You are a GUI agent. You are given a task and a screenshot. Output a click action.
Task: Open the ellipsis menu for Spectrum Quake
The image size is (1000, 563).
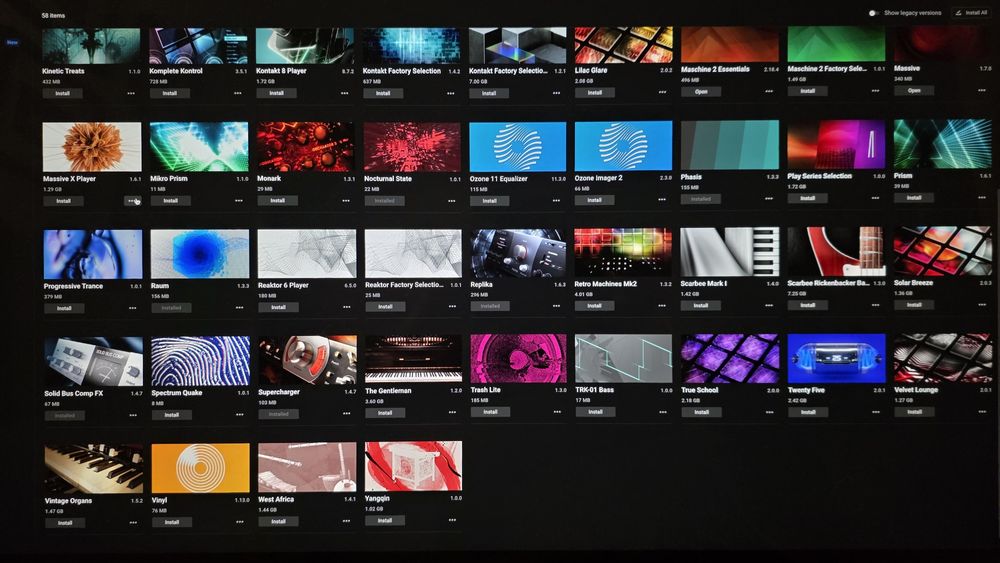(240, 414)
